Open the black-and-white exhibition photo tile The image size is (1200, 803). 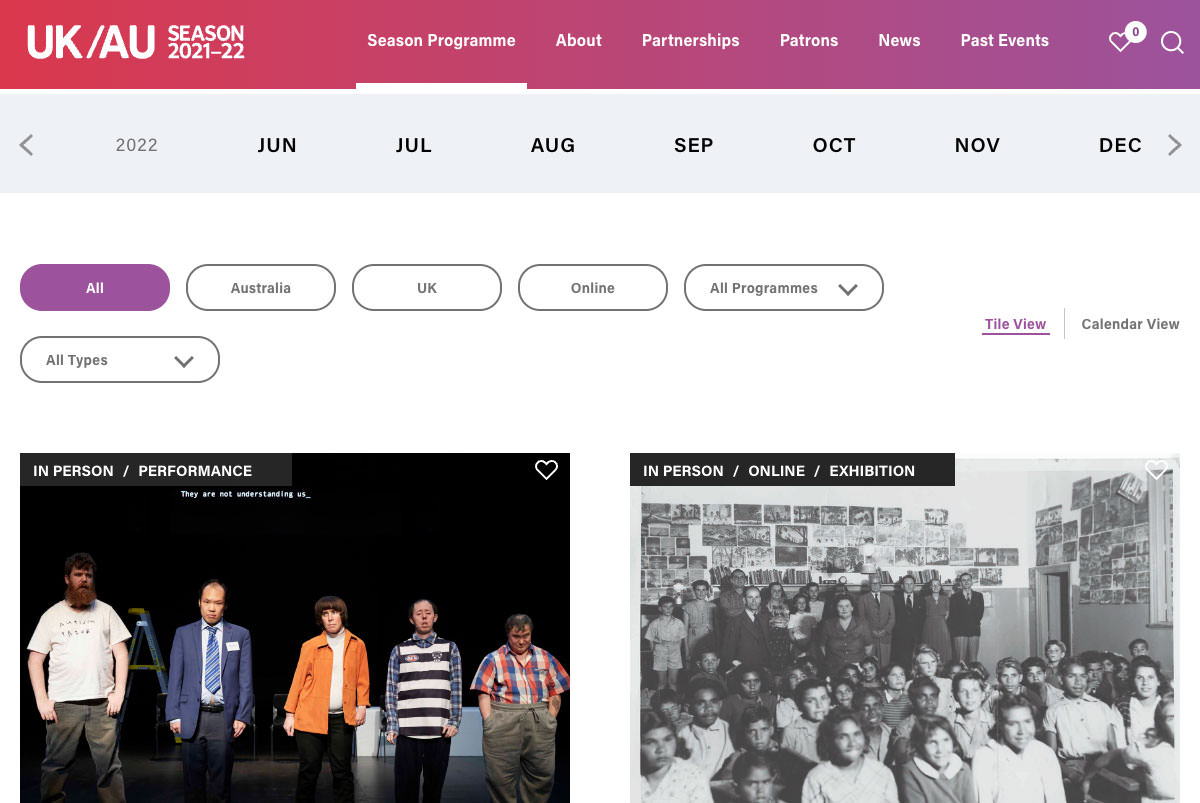coord(905,640)
